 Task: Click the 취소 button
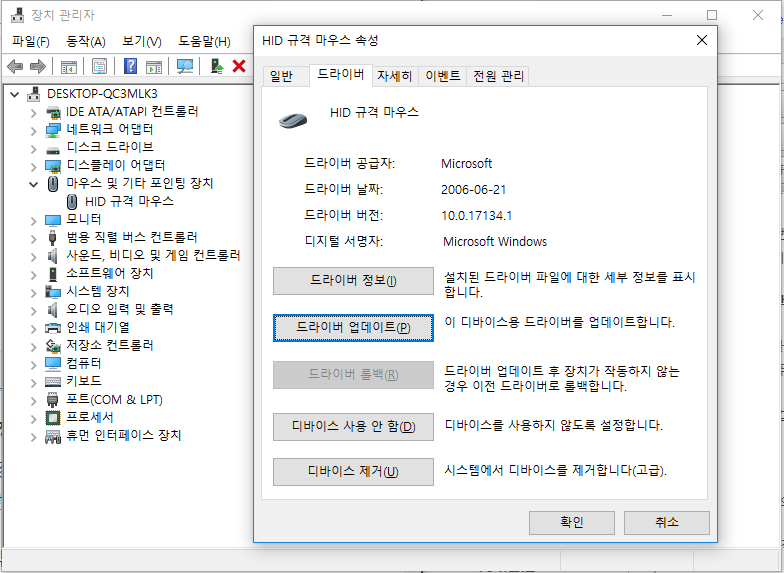(666, 522)
